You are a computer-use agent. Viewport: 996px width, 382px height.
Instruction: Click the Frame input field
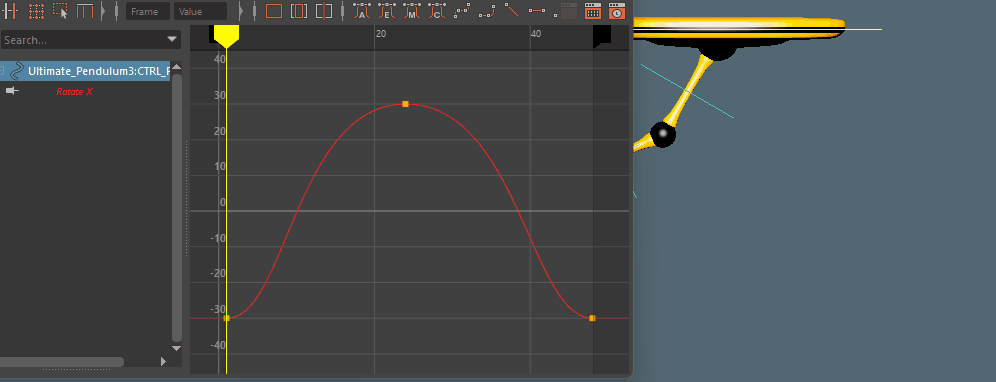pos(148,11)
